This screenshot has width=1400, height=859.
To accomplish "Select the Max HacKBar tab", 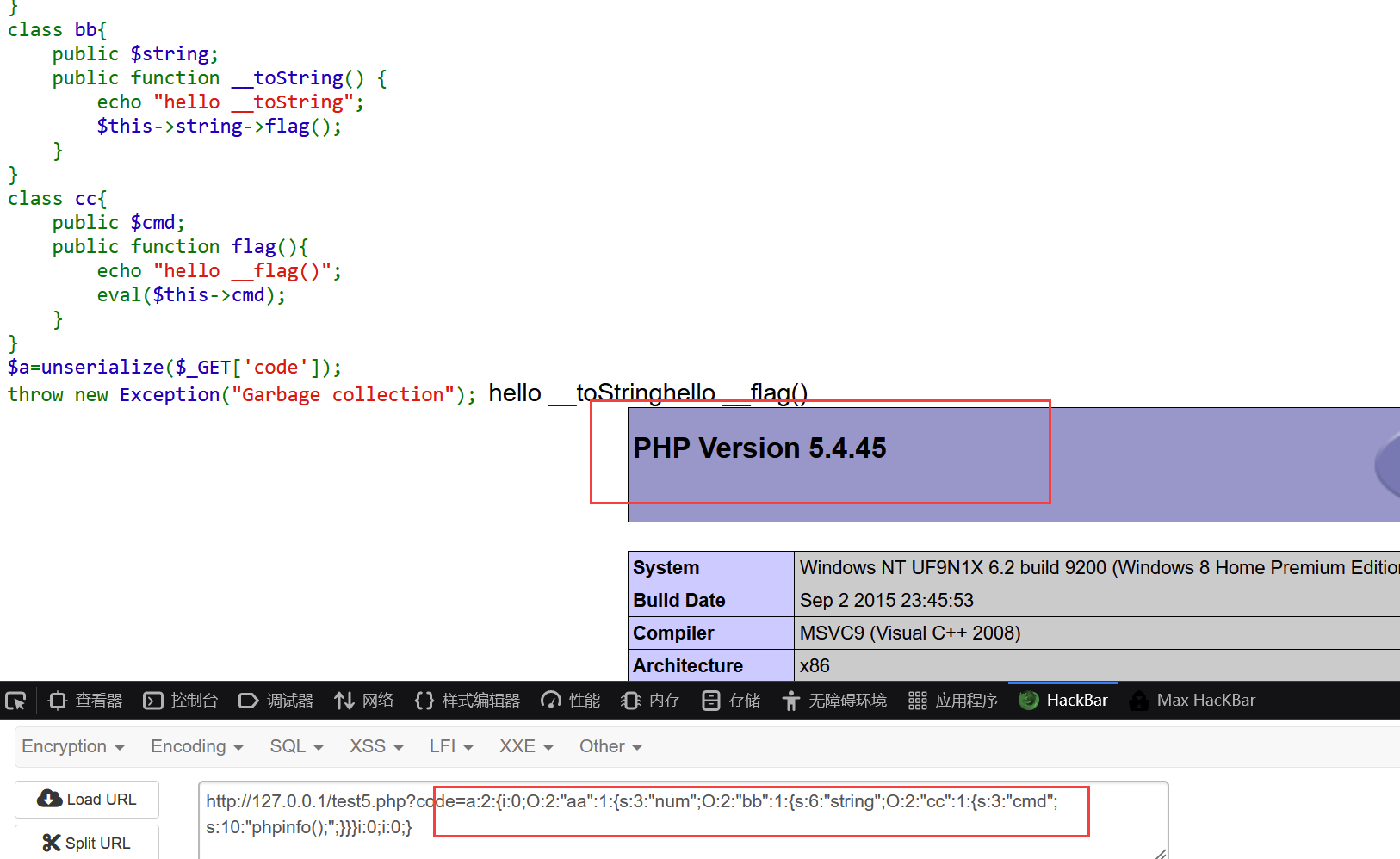I will 1192,701.
